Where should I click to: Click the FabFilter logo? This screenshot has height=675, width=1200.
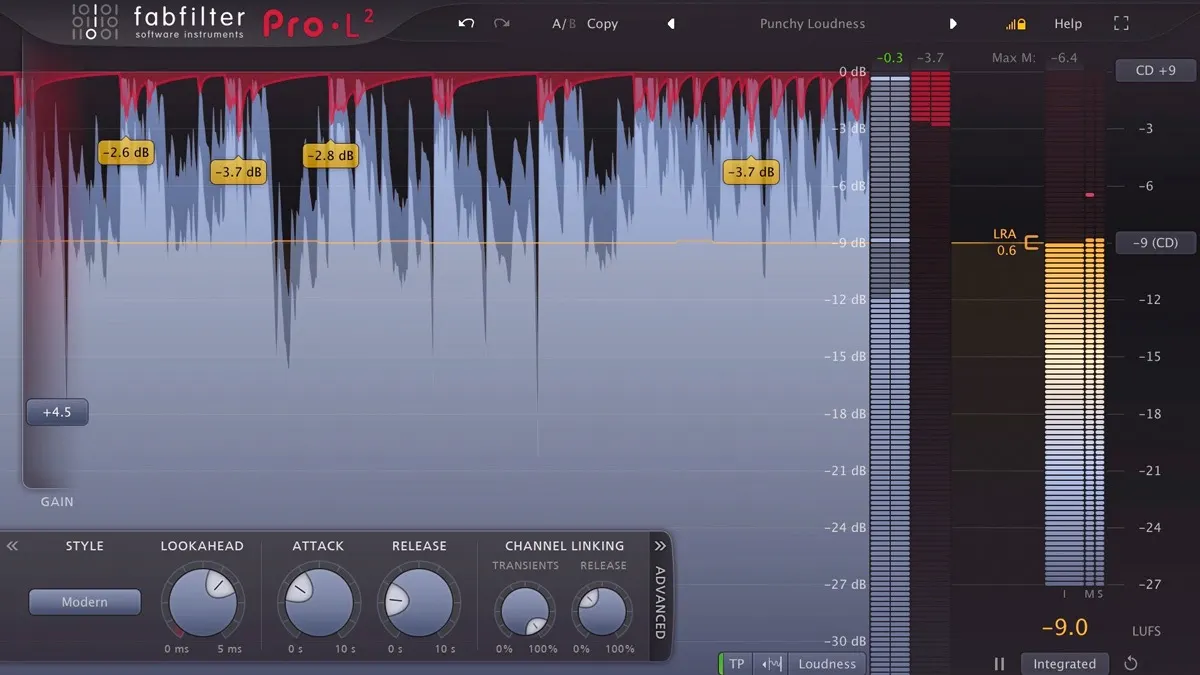158,22
